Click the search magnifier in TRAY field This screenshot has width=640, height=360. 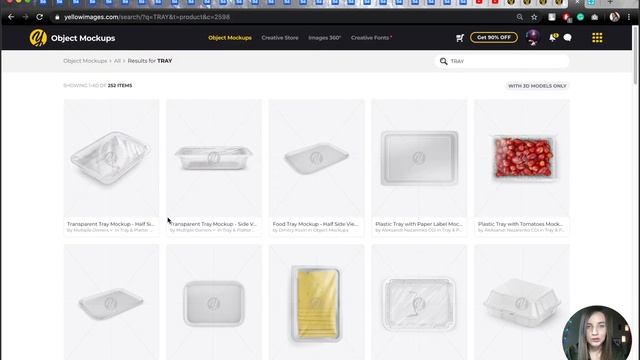(443, 61)
